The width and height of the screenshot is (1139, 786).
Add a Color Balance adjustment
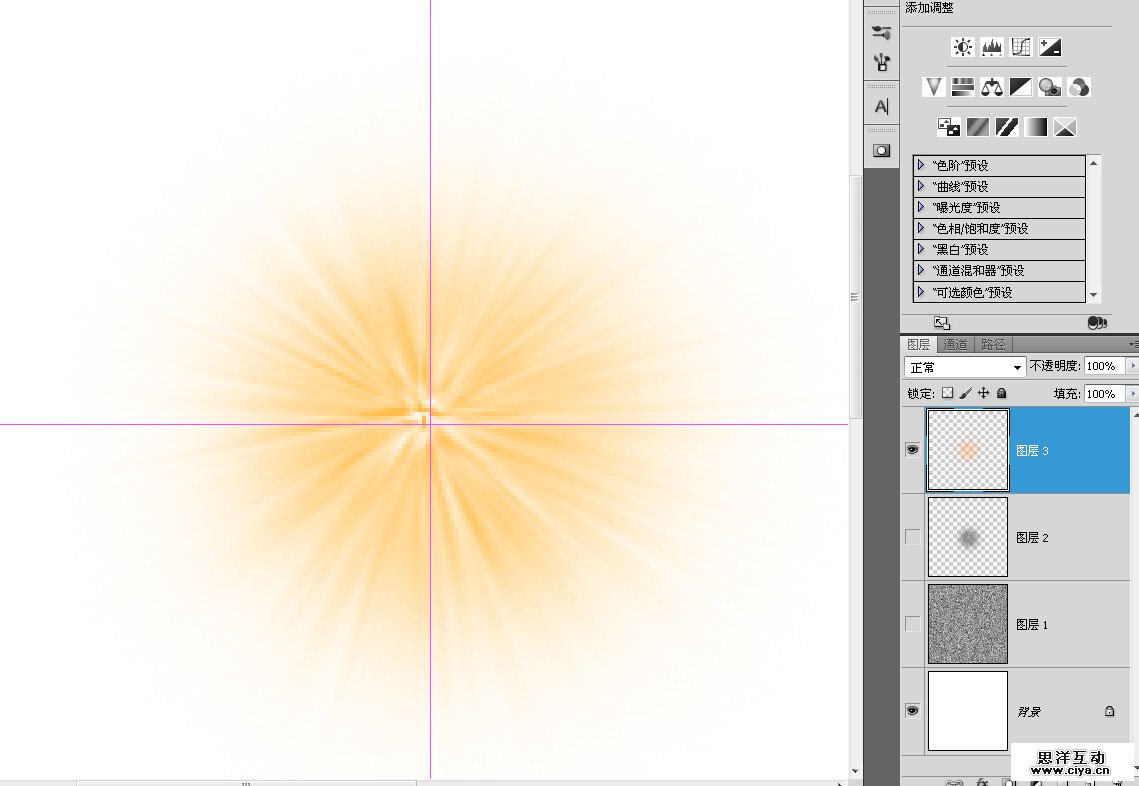(992, 87)
